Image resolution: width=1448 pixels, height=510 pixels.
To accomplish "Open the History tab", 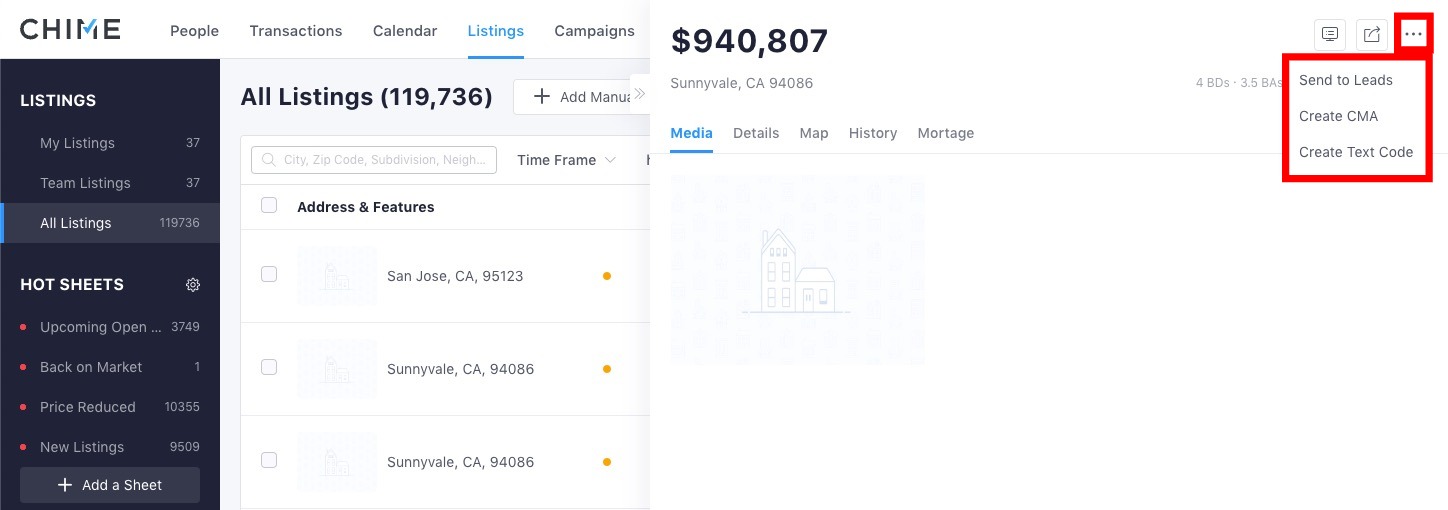I will click(x=873, y=133).
